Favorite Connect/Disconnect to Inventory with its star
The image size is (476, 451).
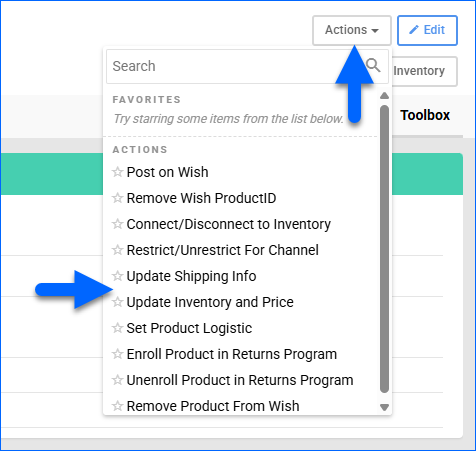point(117,224)
